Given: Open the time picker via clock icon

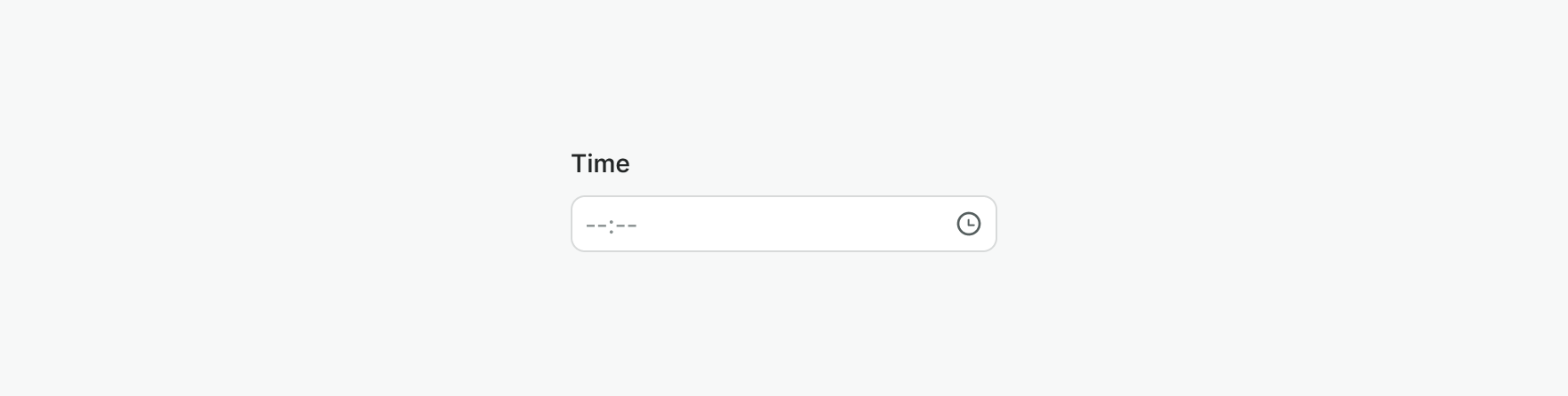Looking at the screenshot, I should click(968, 224).
